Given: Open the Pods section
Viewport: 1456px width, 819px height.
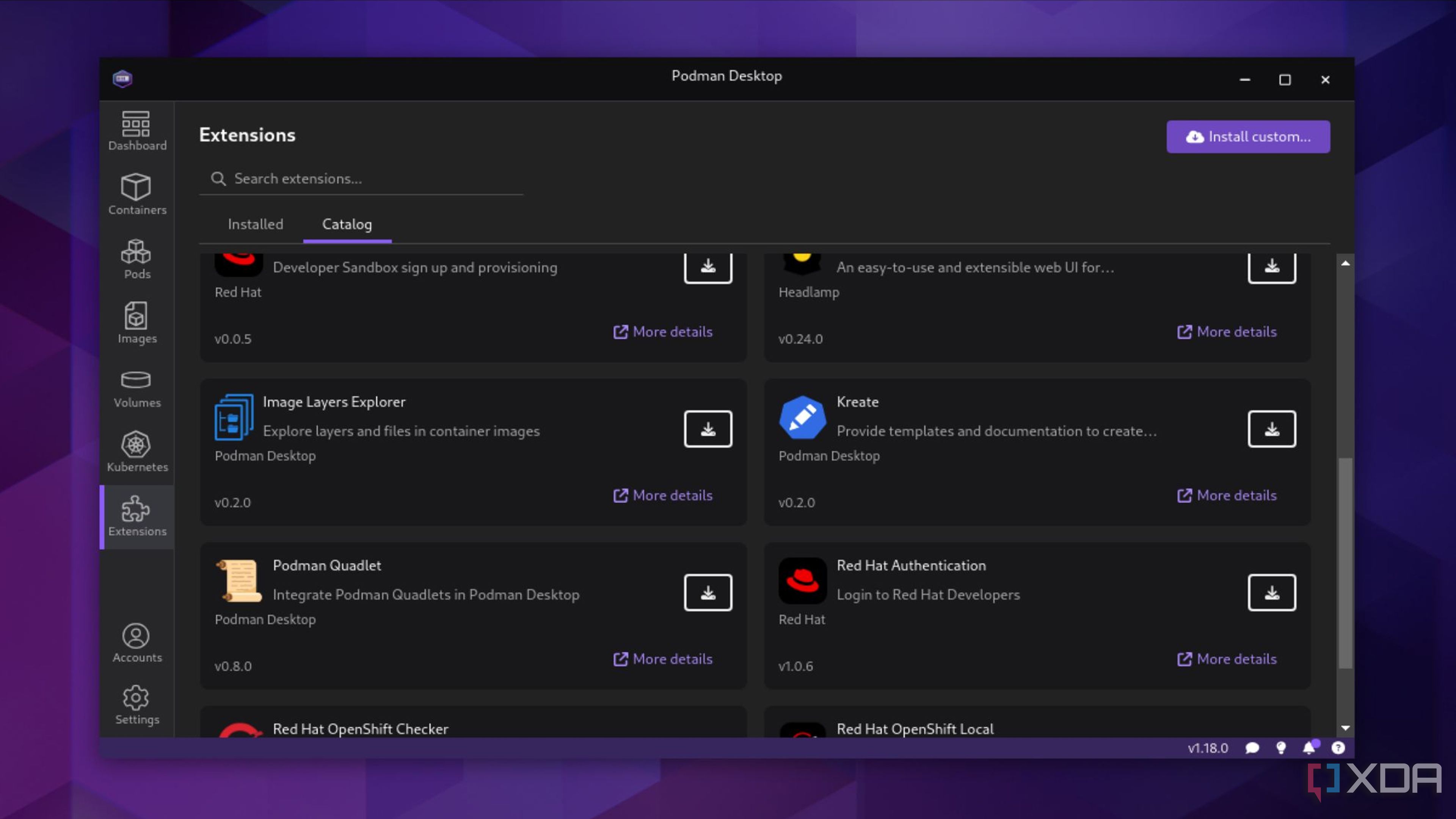Looking at the screenshot, I should 137,259.
